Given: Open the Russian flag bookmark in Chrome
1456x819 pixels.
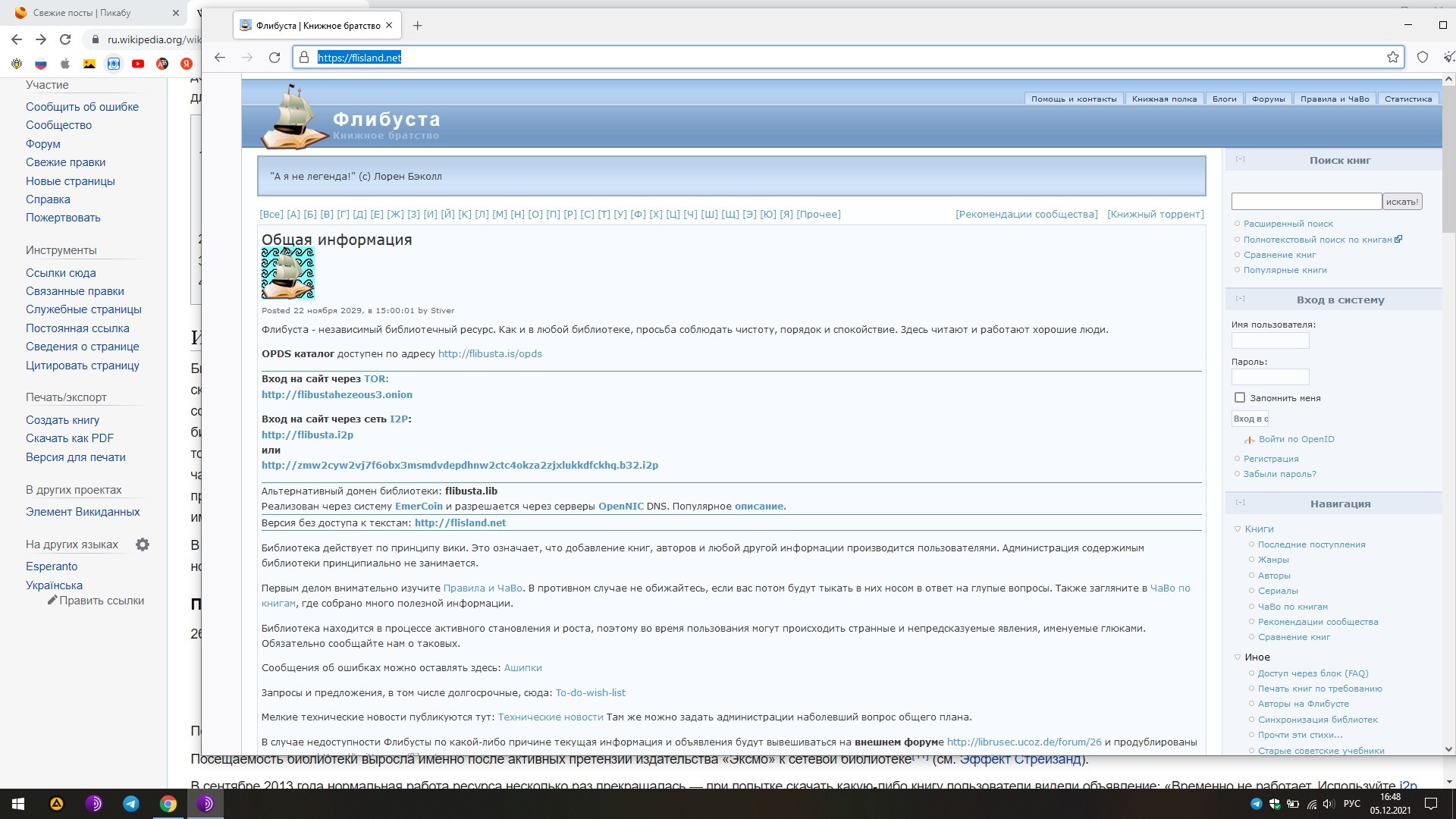Looking at the screenshot, I should coord(41,64).
